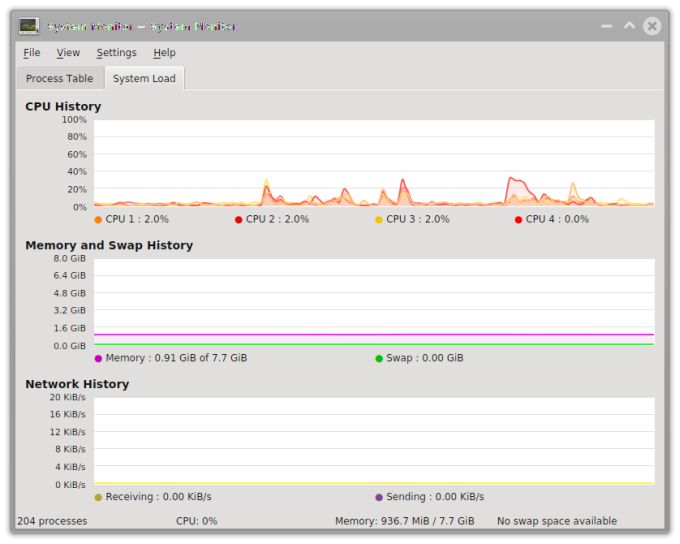Click 'CPU: 0%' in the status bar
680x544 pixels.
coord(196,521)
